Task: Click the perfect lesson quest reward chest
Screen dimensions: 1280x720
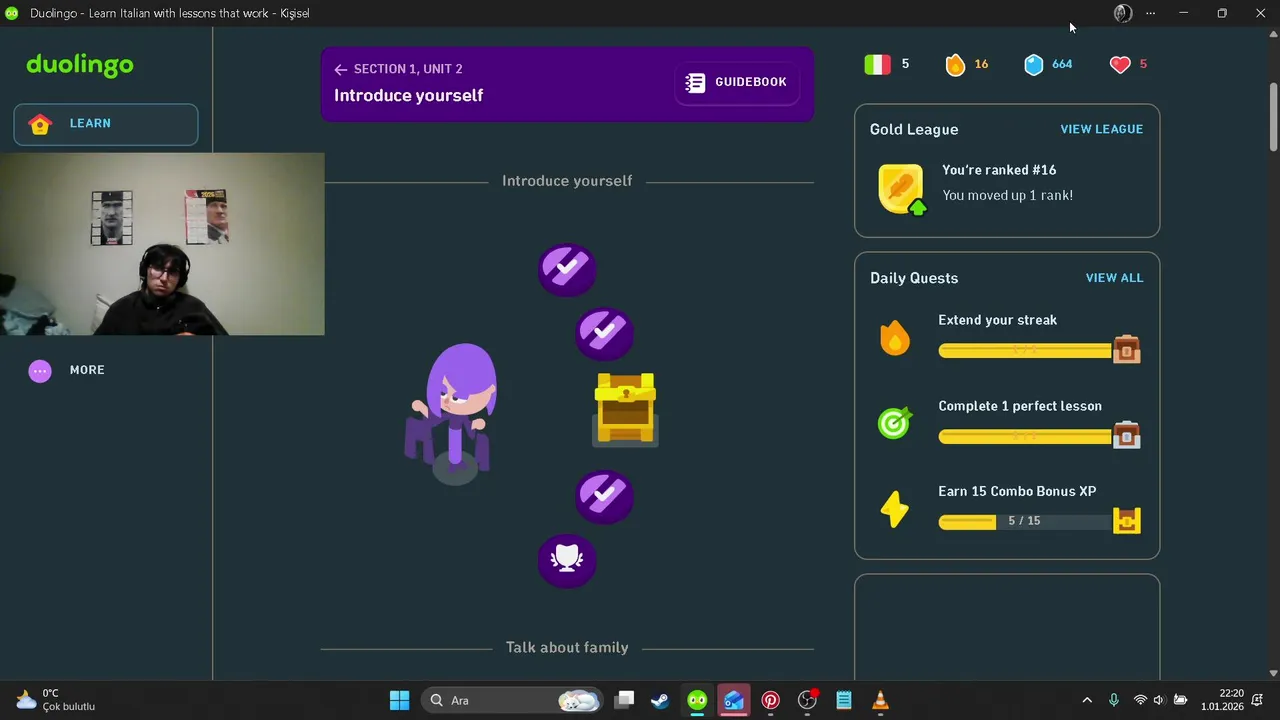Action: point(1126,435)
